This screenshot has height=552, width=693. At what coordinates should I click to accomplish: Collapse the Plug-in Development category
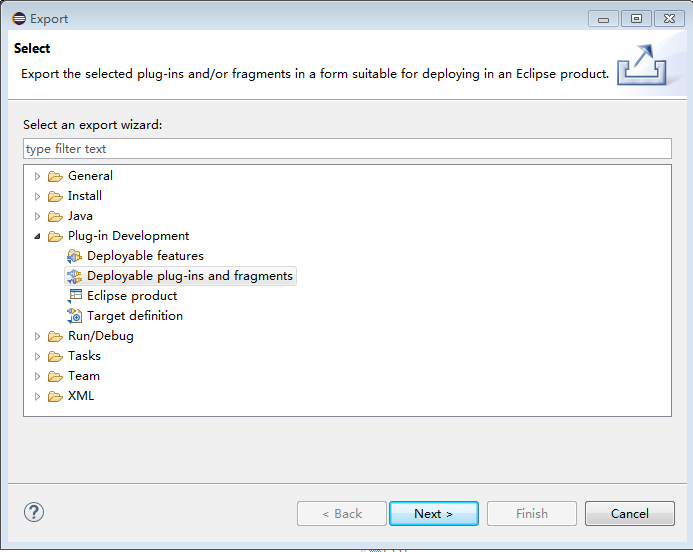(38, 236)
